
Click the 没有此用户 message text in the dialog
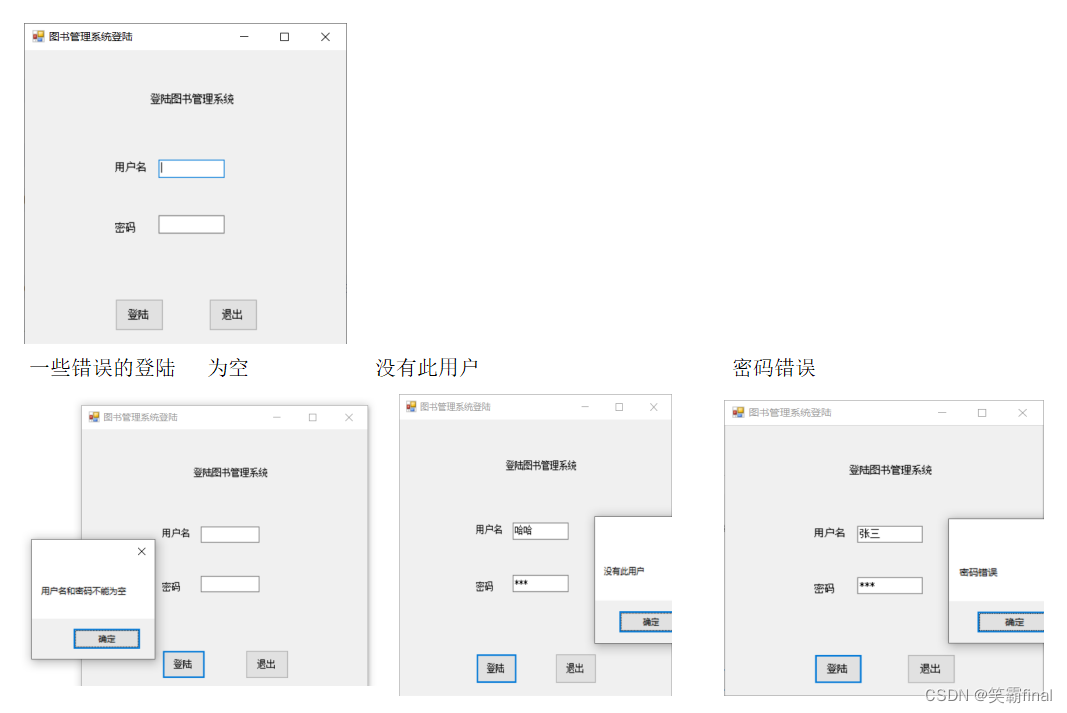[x=624, y=571]
